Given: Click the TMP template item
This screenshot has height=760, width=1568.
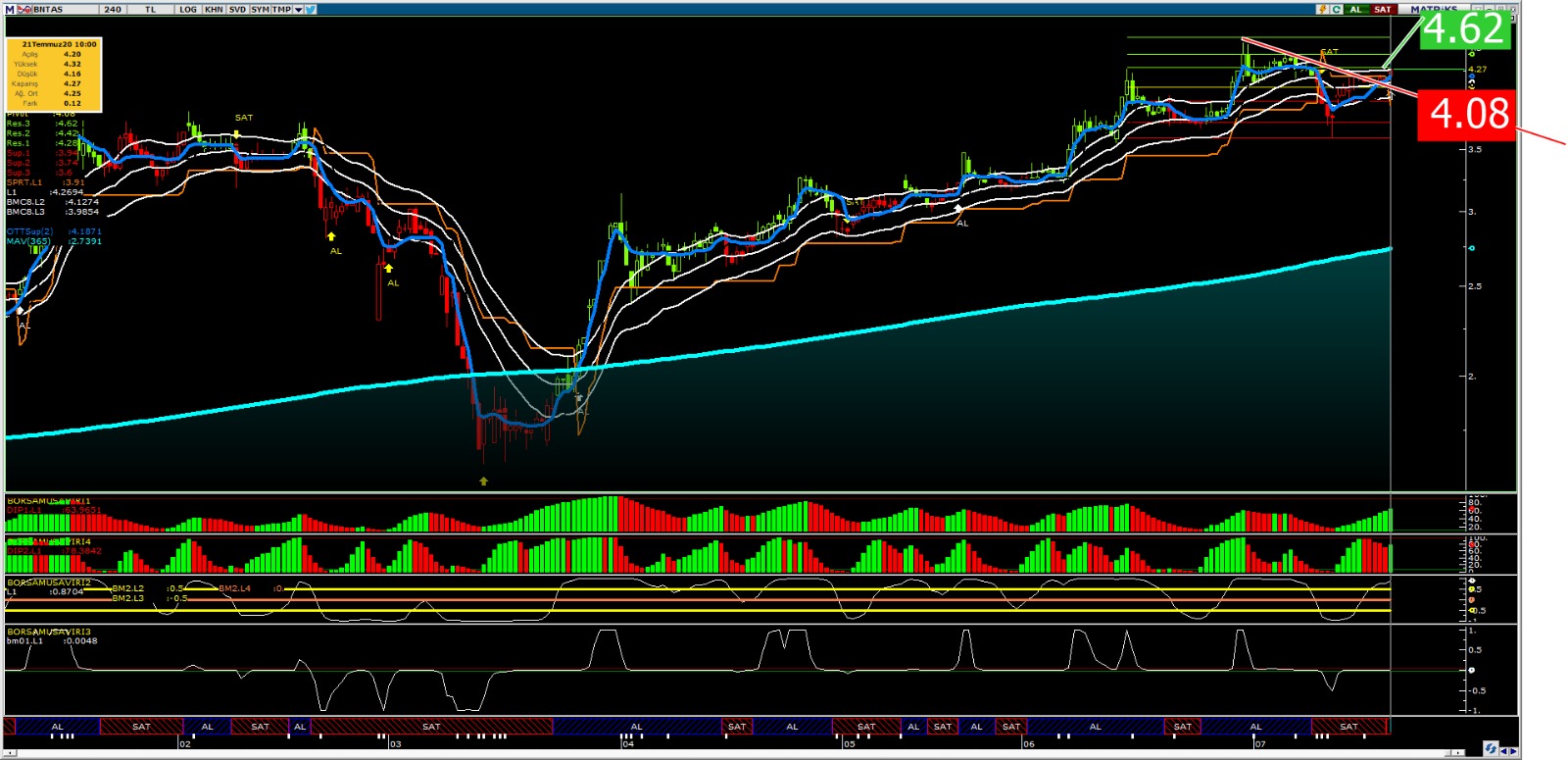Looking at the screenshot, I should point(282,9).
